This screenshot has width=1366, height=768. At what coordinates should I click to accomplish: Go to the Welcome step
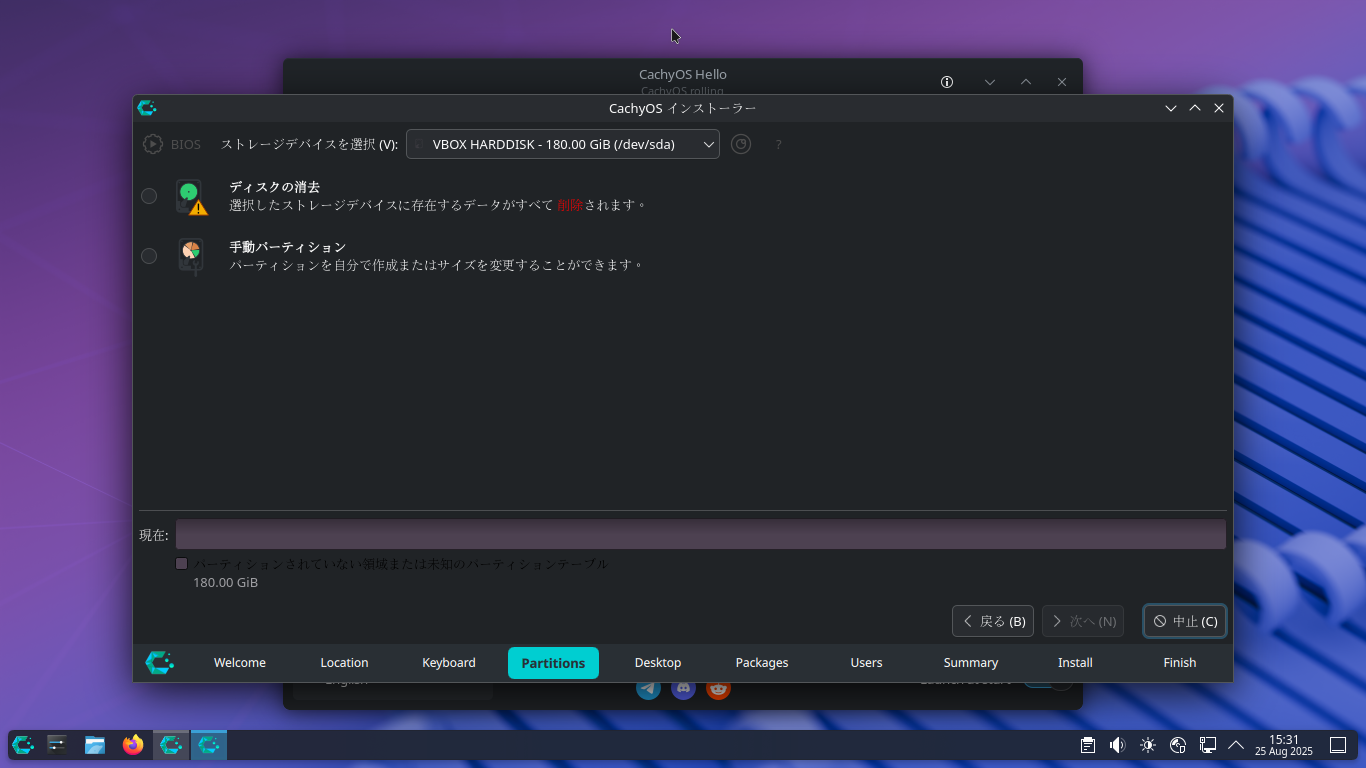coord(240,663)
